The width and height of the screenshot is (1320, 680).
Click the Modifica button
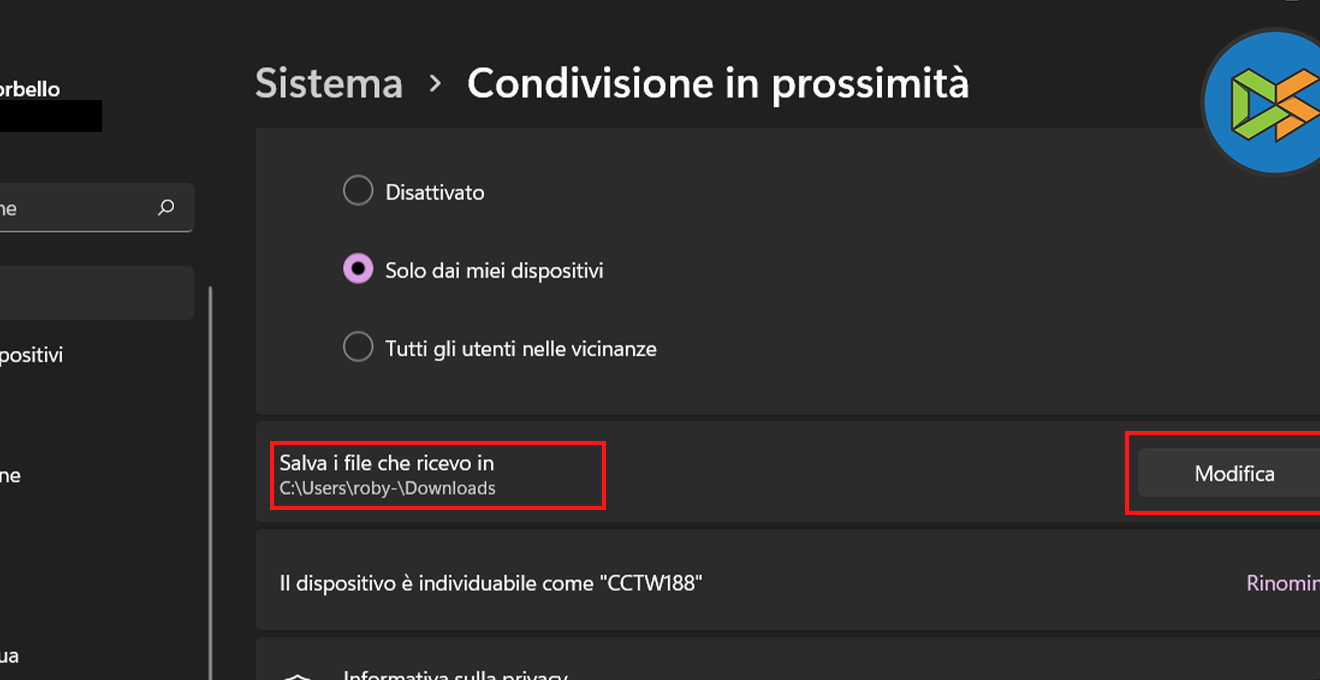pos(1234,474)
